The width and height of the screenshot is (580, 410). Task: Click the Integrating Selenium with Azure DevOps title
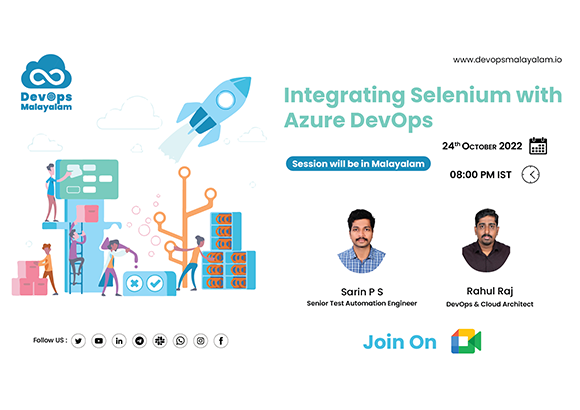tap(423, 107)
